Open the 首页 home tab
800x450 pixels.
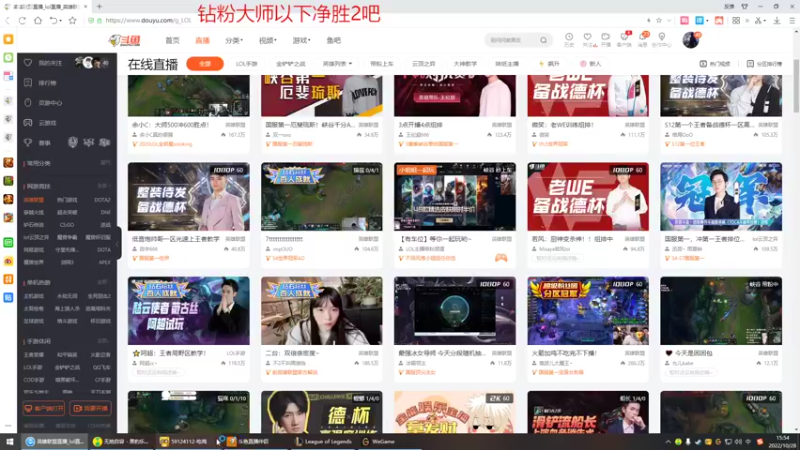click(172, 40)
